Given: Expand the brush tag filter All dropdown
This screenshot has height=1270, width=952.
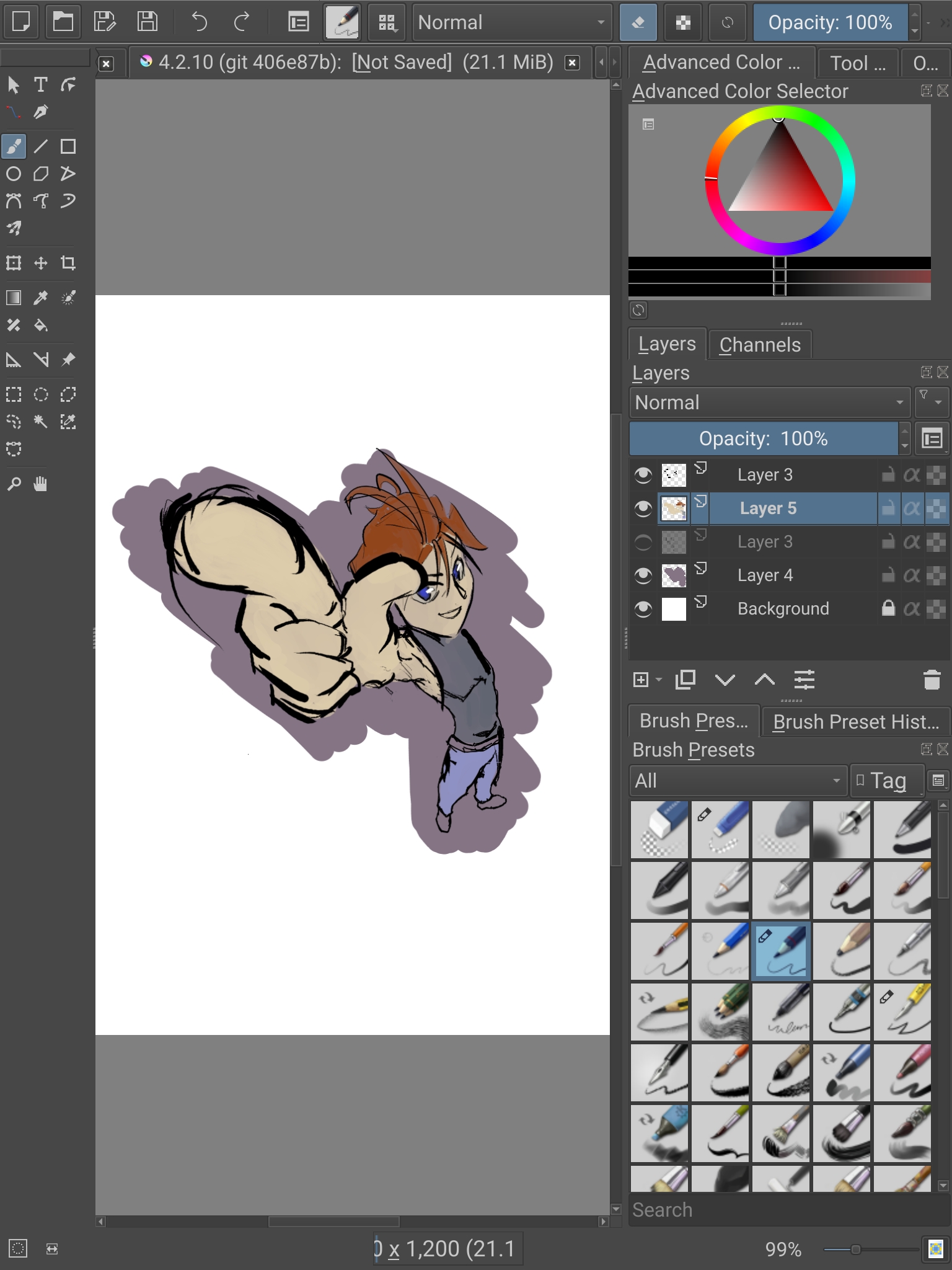Looking at the screenshot, I should pyautogui.click(x=738, y=781).
